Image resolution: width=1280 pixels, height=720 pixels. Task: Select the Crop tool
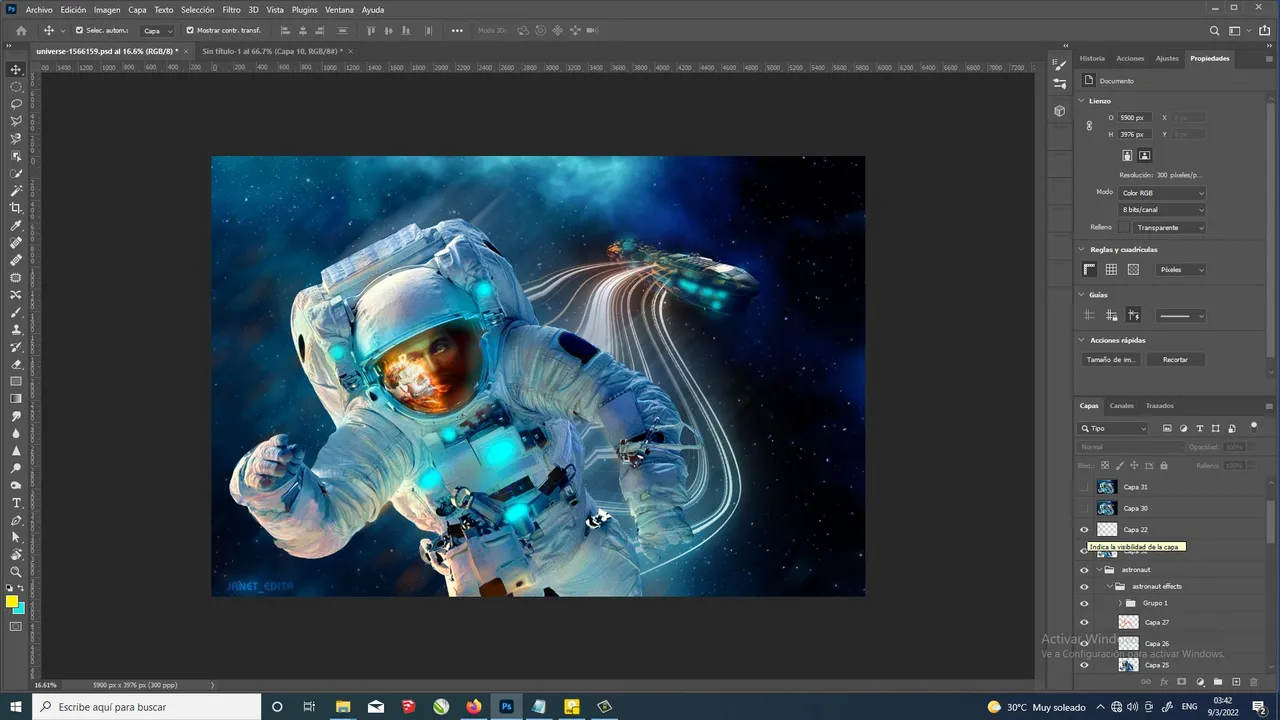click(16, 208)
